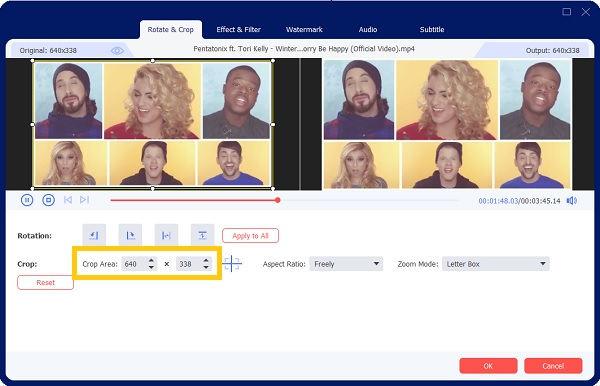Click the red playback progress slider handle
600x386 pixels.
tap(278, 200)
